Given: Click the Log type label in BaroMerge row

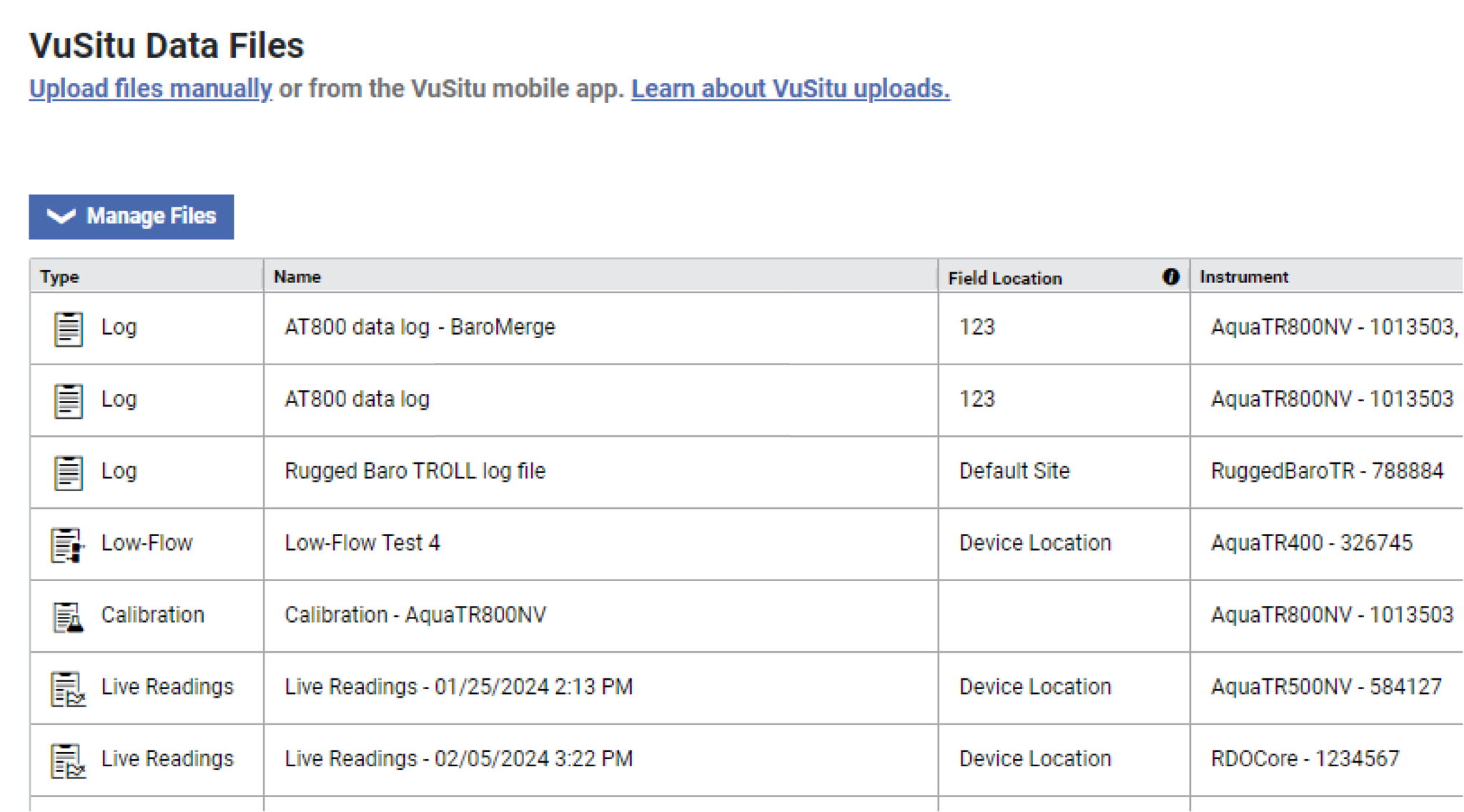Looking at the screenshot, I should coord(119,327).
